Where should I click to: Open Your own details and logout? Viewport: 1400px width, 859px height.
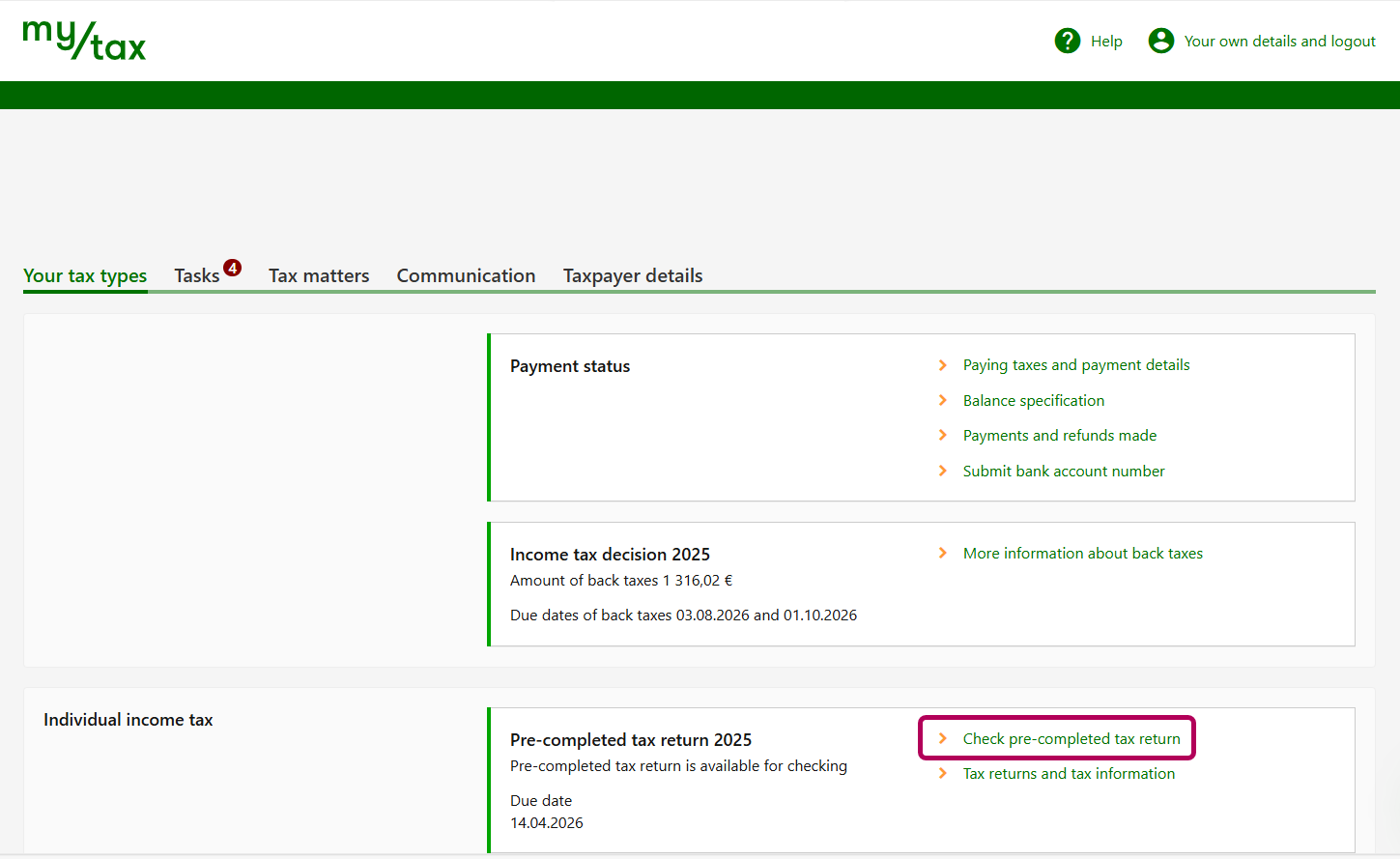[1279, 42]
